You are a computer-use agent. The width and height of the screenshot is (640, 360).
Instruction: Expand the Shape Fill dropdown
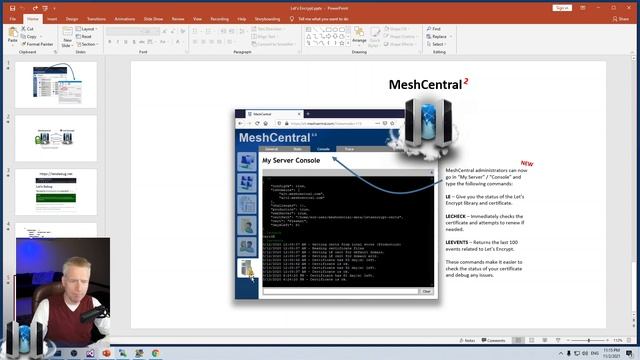(396, 29)
